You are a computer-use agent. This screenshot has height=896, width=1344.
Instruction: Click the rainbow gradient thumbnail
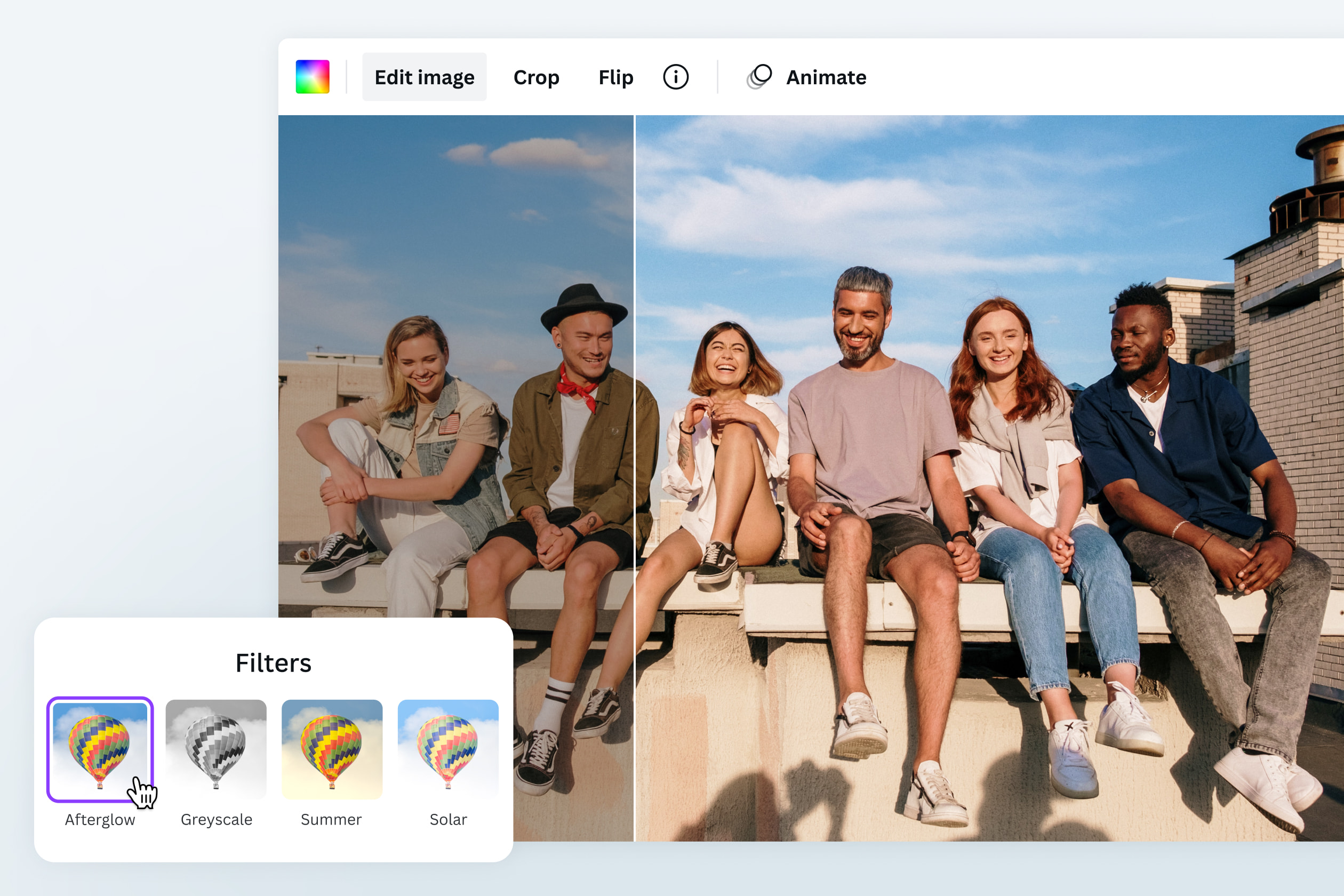[313, 77]
